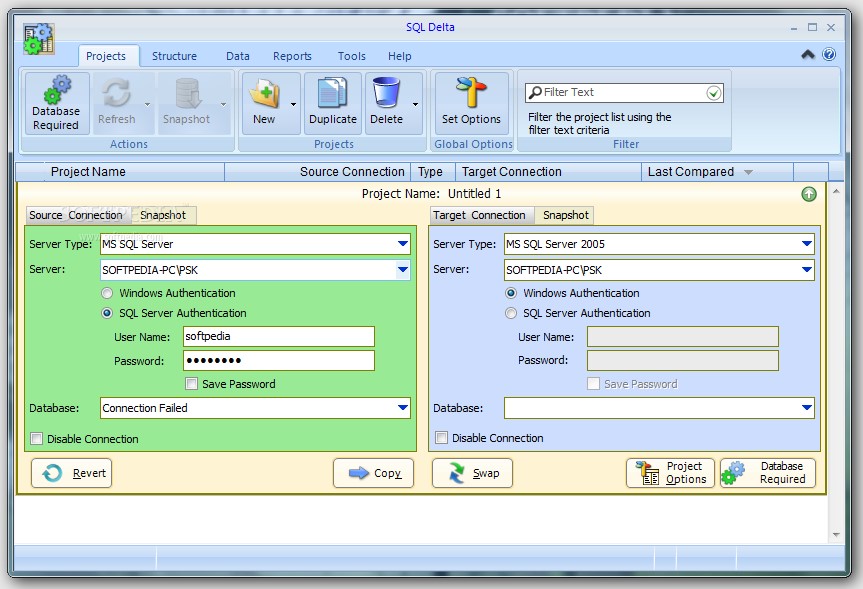This screenshot has width=863, height=589.
Task: Open source Database dropdown showing Connection Failed
Action: click(x=403, y=408)
